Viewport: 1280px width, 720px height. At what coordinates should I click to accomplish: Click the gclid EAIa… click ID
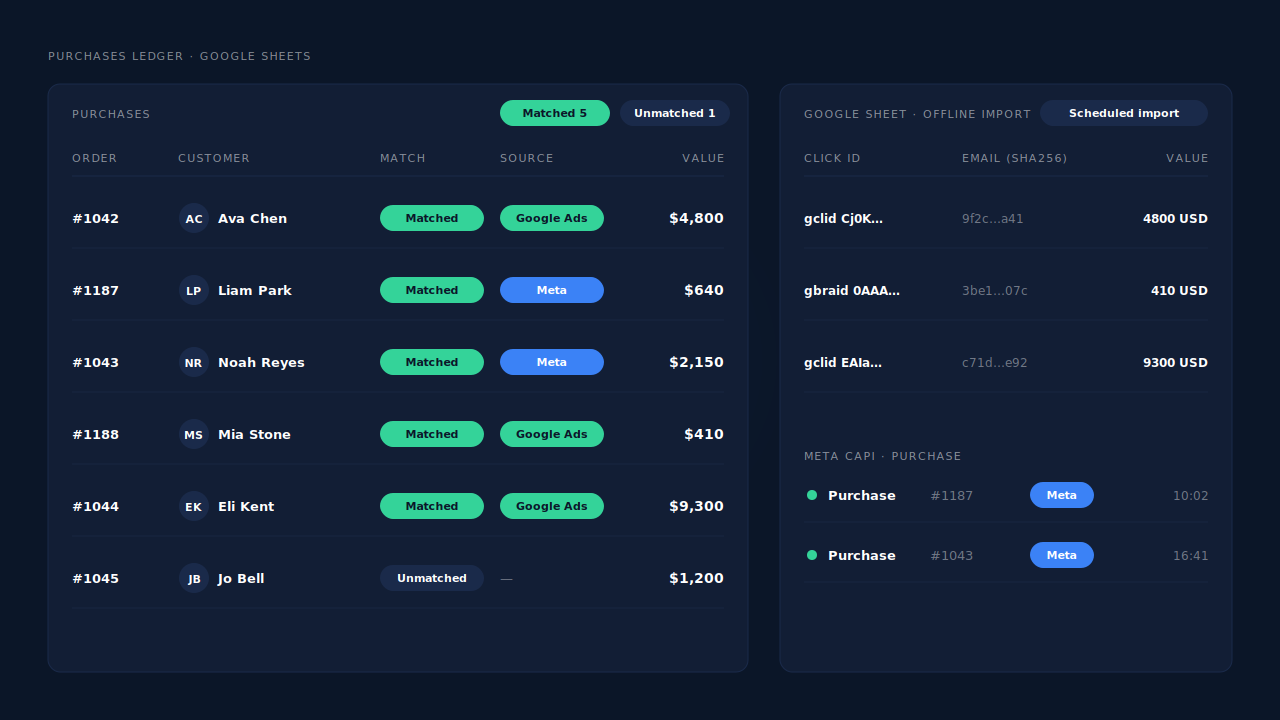pos(843,362)
